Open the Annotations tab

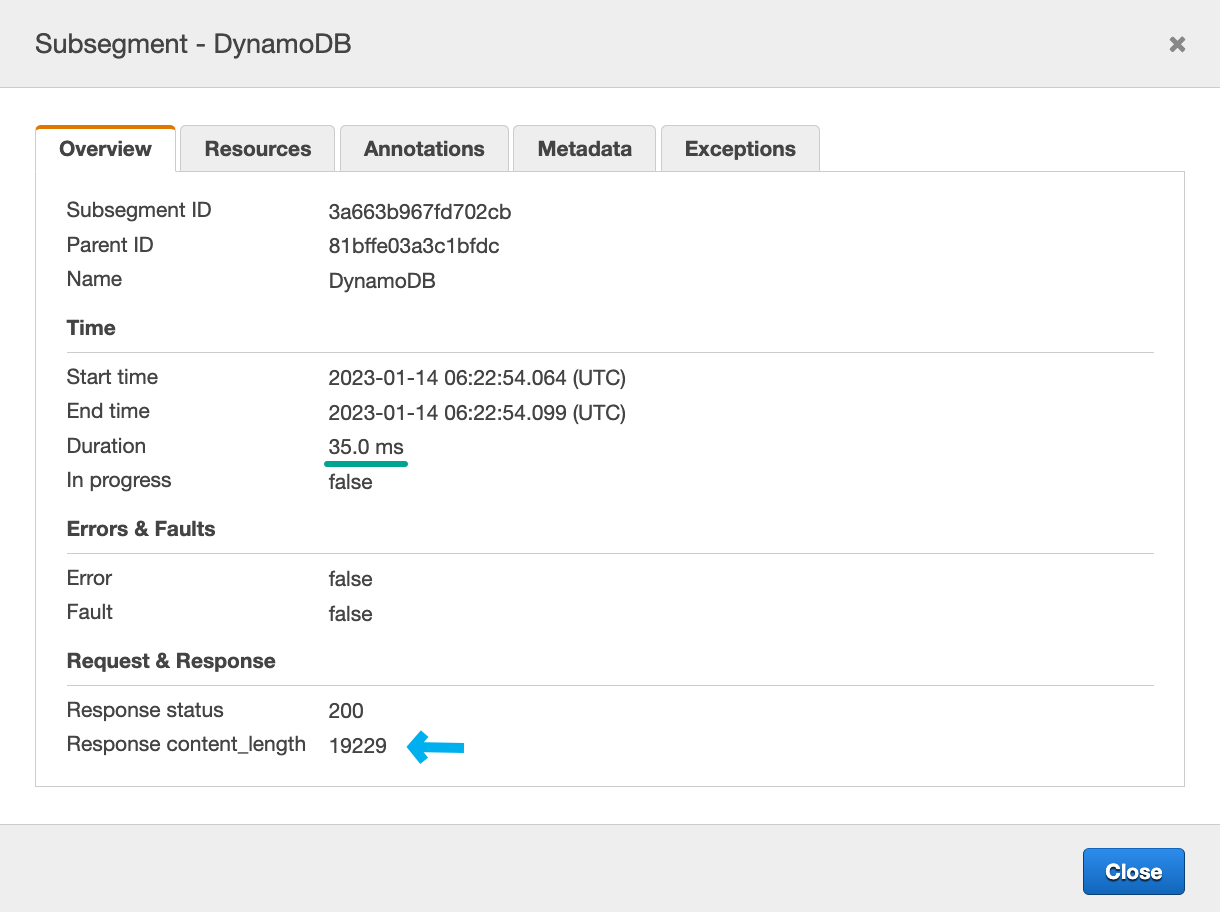coord(424,148)
